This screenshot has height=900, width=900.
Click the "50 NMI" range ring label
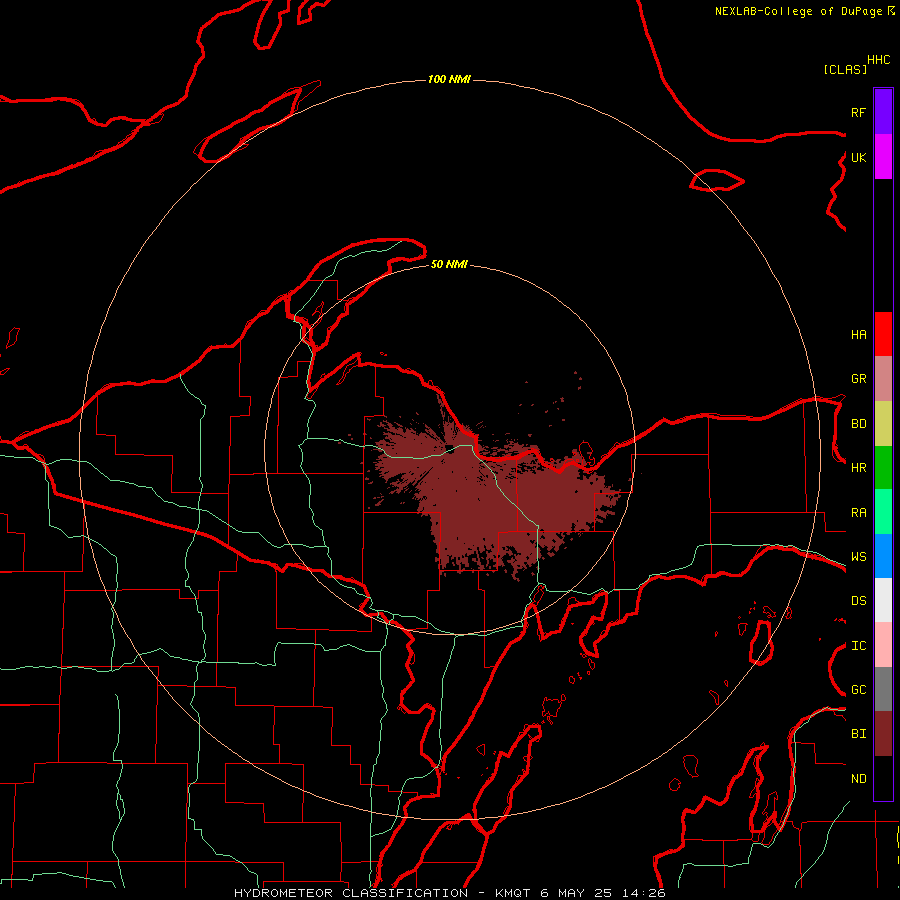pyautogui.click(x=449, y=264)
